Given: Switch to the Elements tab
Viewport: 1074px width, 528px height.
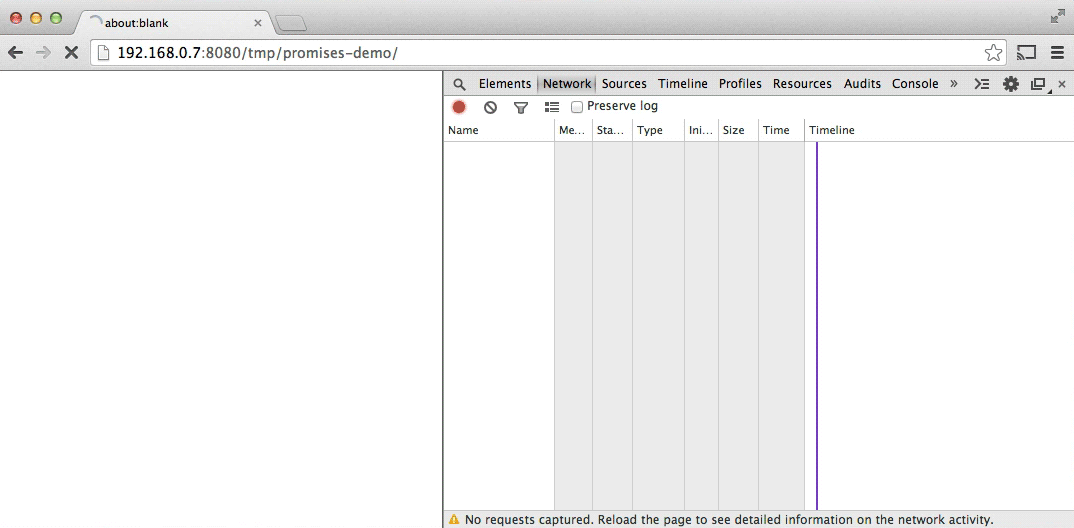Looking at the screenshot, I should [505, 84].
